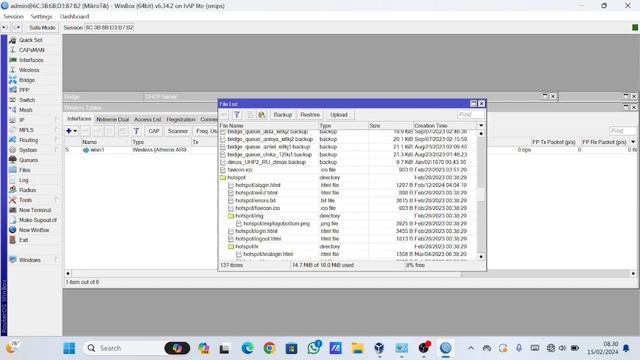
Task: Open the Dashboard menu
Action: tap(74, 16)
